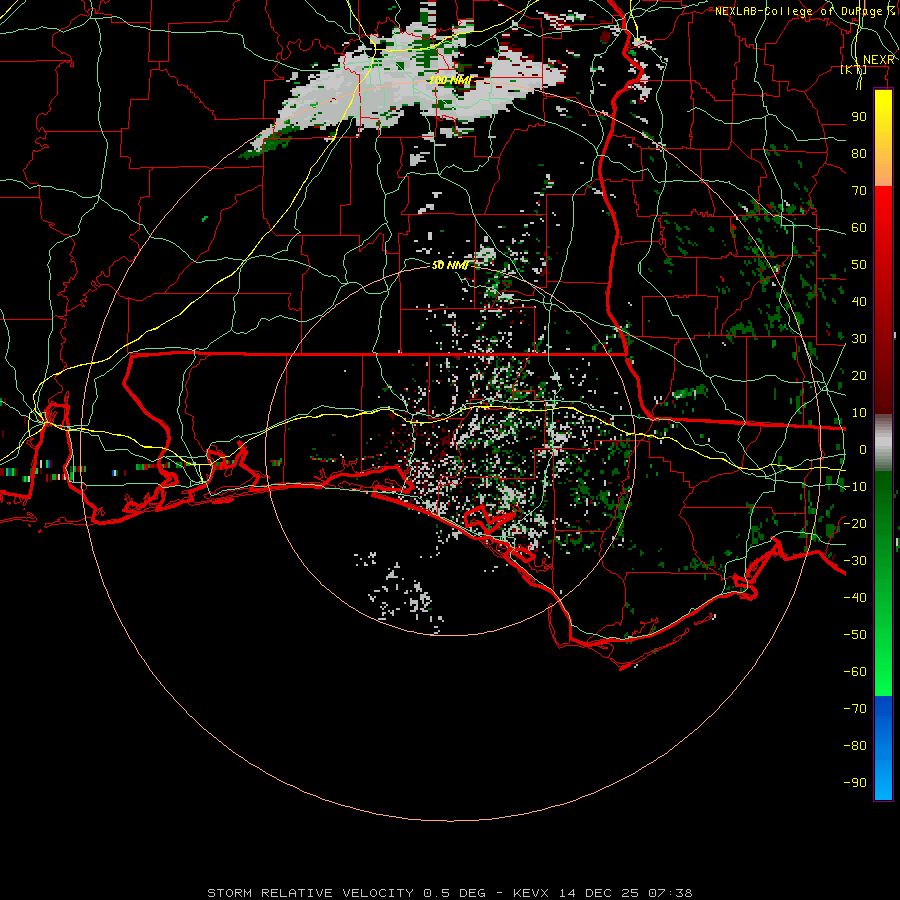Image resolution: width=900 pixels, height=900 pixels.
Task: Click the 100 NMI range ring label
Action: click(451, 80)
